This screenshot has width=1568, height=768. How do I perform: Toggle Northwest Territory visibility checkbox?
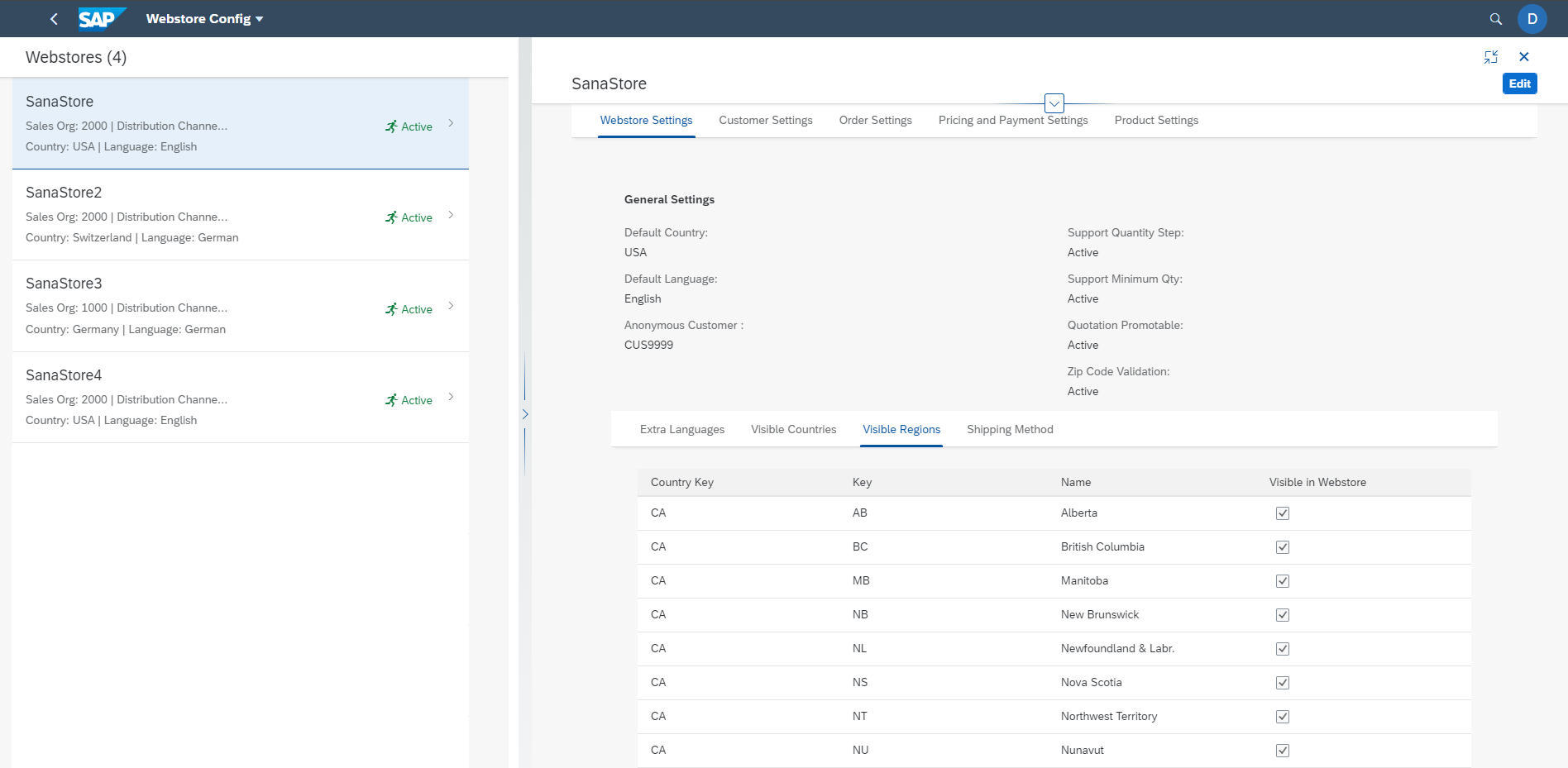(x=1283, y=717)
